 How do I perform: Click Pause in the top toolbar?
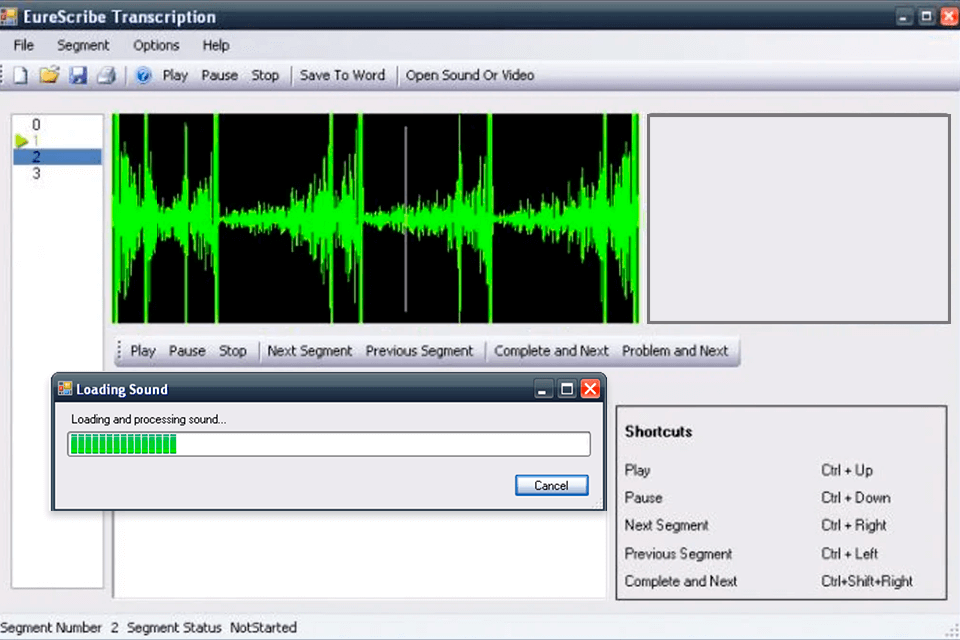coord(220,75)
